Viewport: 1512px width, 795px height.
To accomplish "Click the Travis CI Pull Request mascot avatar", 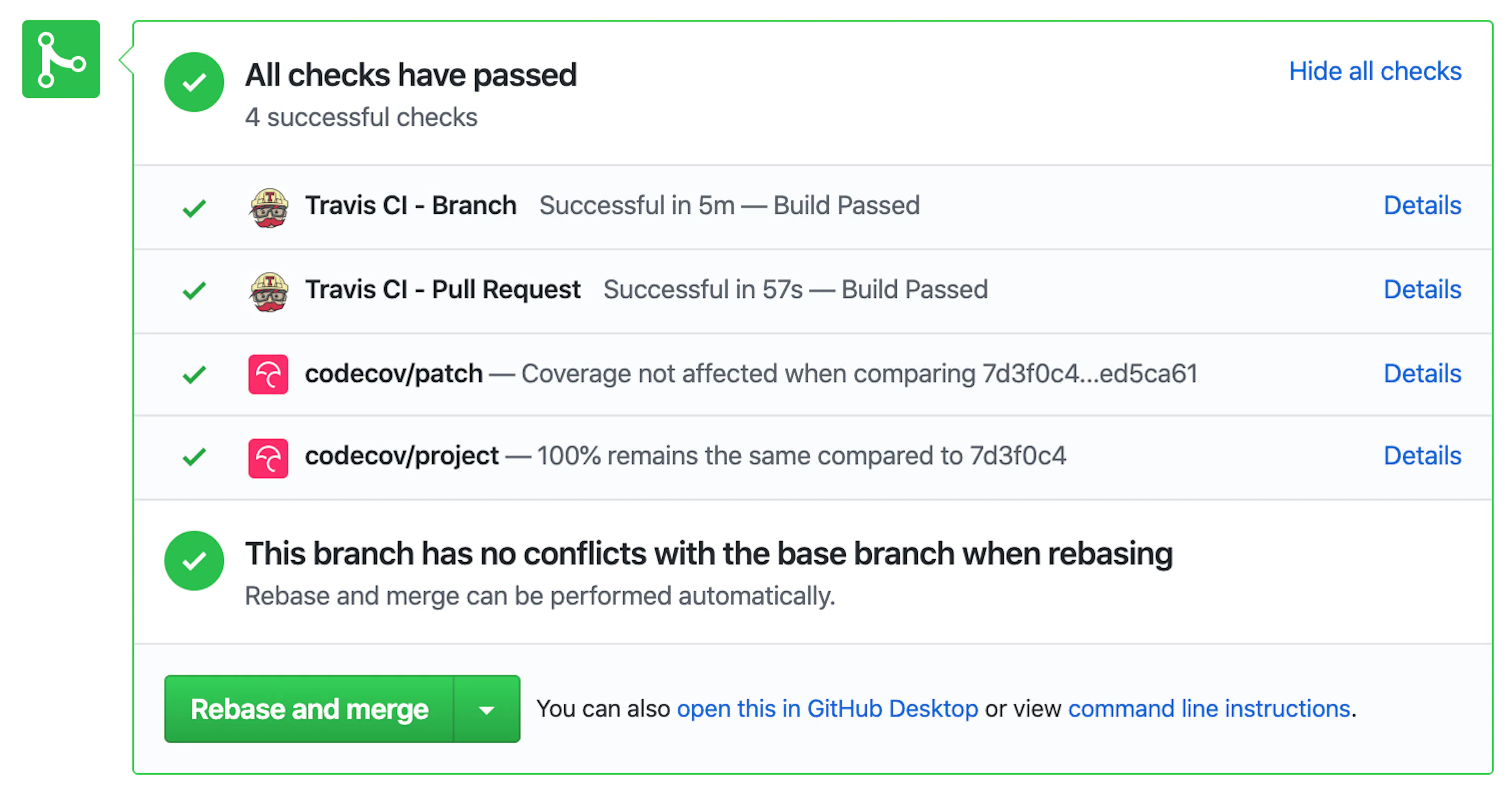I will tap(268, 292).
